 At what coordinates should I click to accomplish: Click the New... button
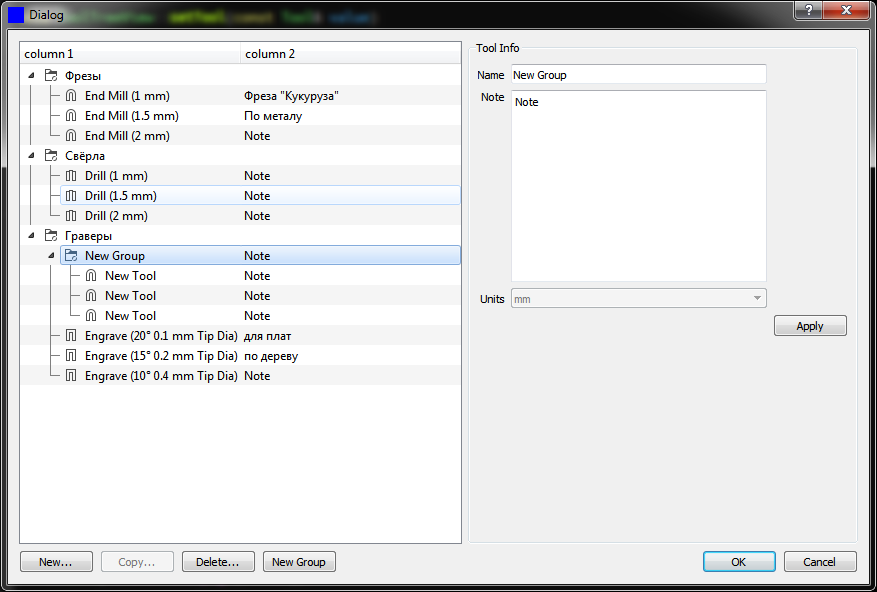coord(56,562)
